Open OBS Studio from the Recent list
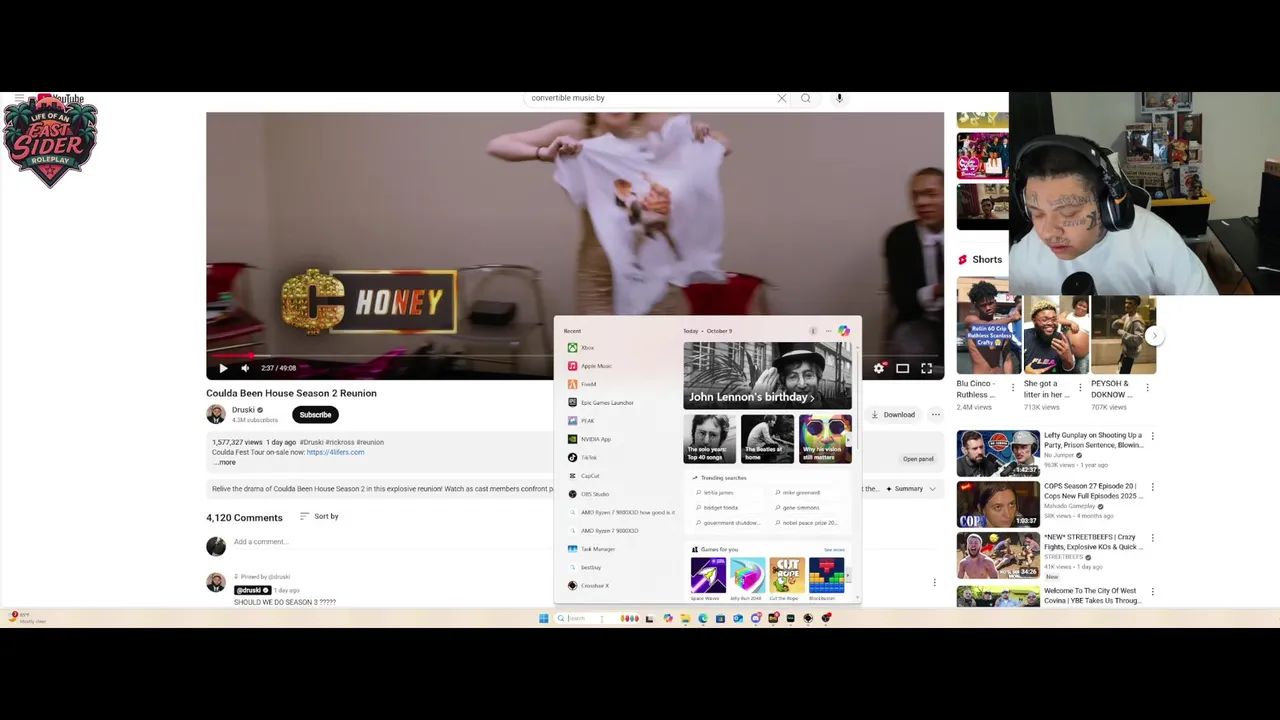 pos(620,494)
